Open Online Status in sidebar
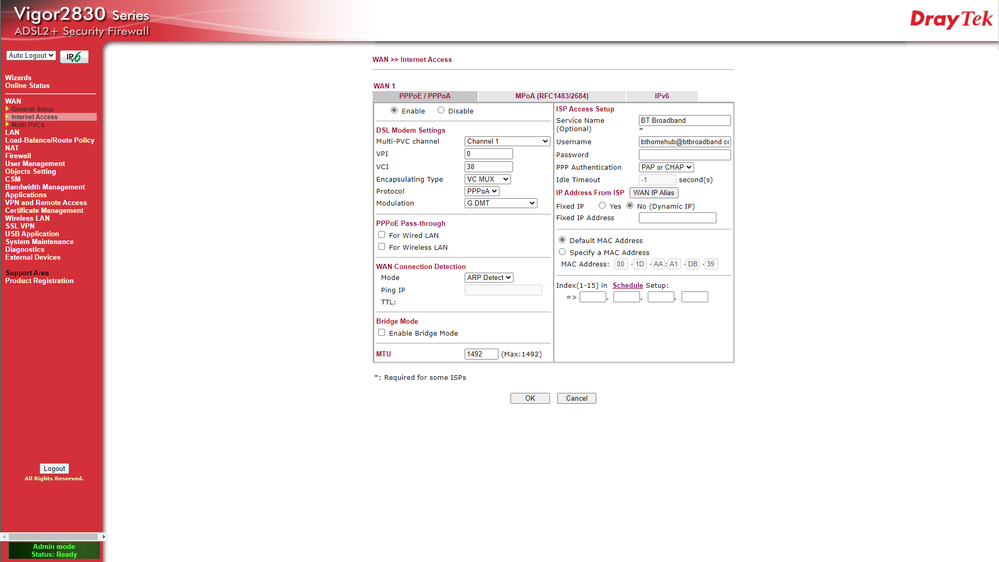 (27, 86)
